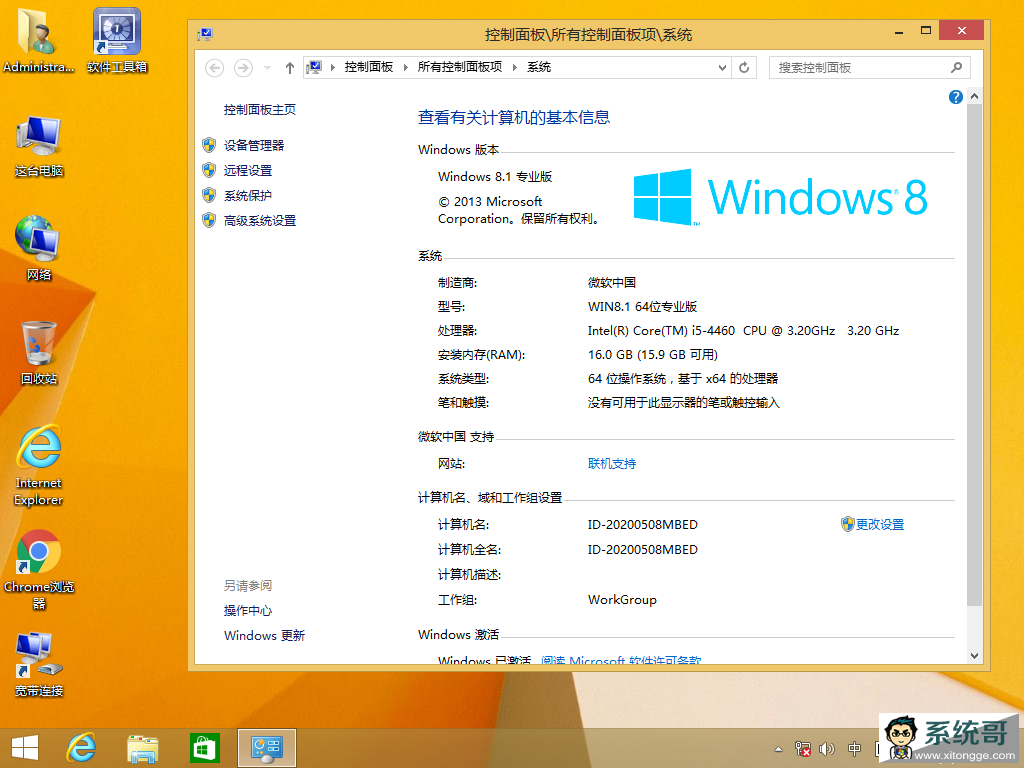Launch Internet Explorer from the taskbar
Viewport: 1024px width, 768px height.
[x=82, y=748]
